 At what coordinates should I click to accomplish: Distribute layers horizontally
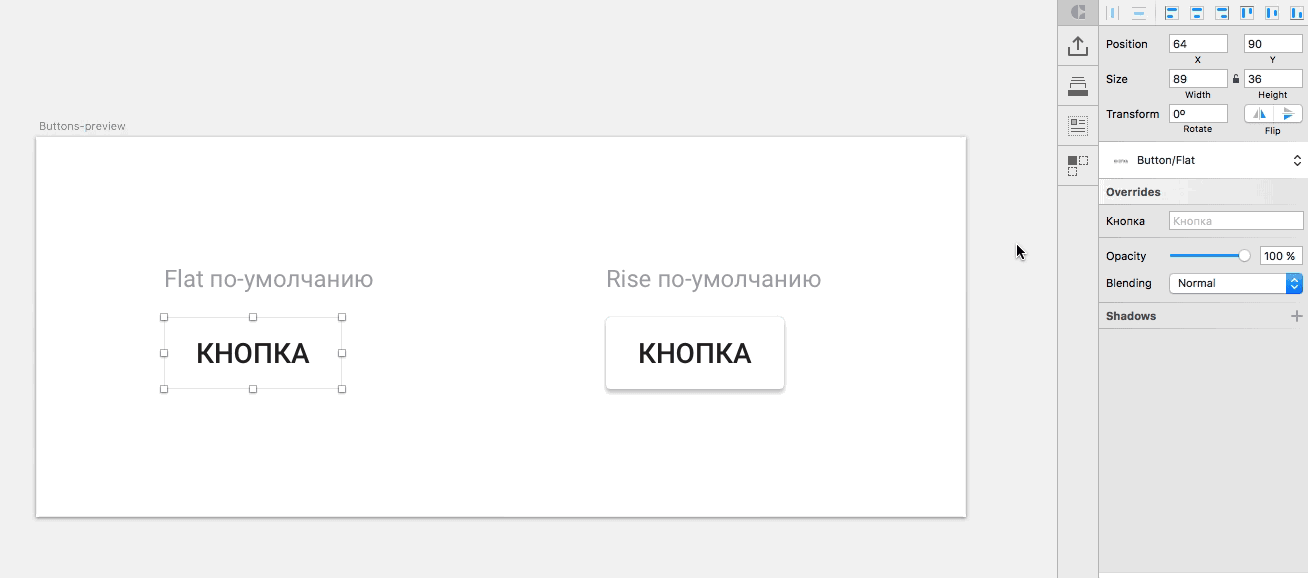pos(1112,13)
